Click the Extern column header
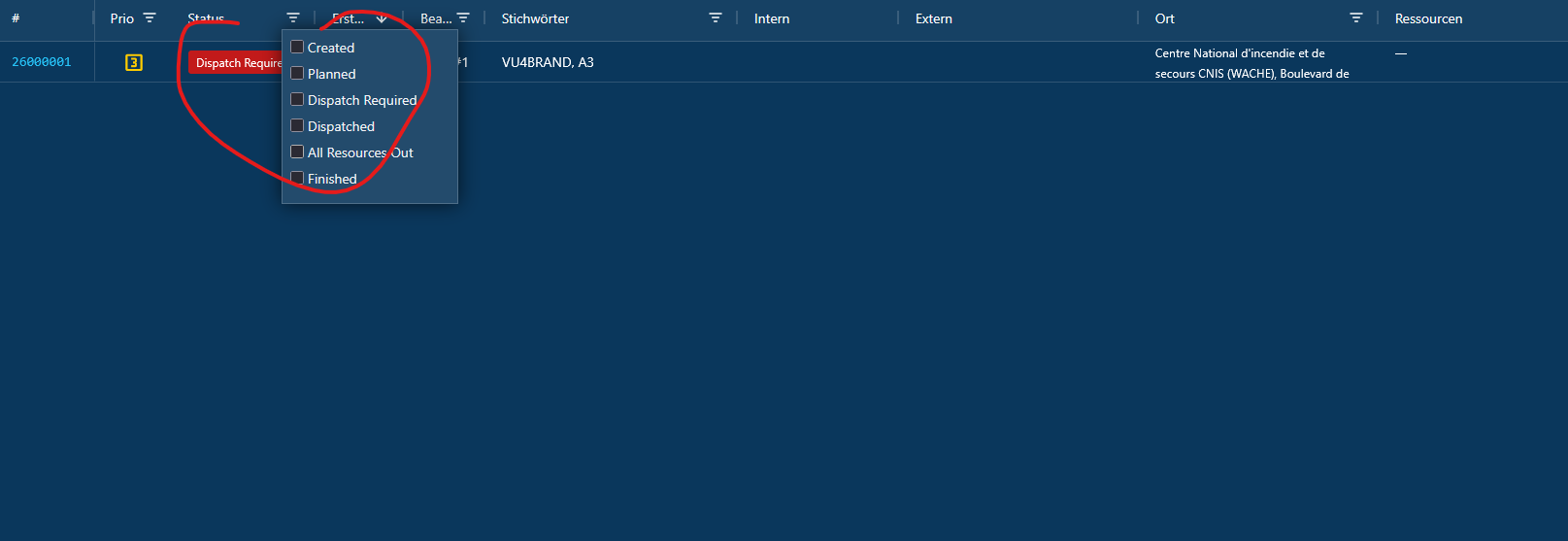This screenshot has width=1568, height=541. click(x=933, y=18)
